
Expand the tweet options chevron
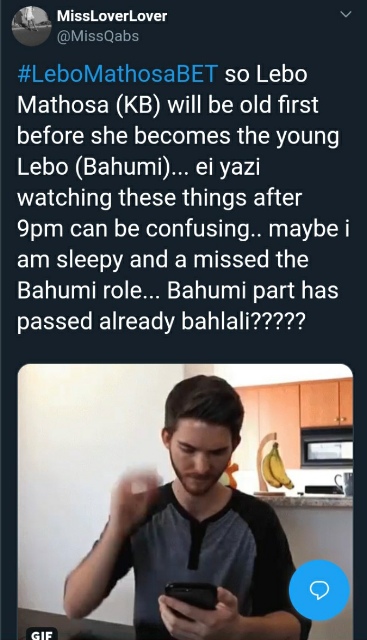346,14
